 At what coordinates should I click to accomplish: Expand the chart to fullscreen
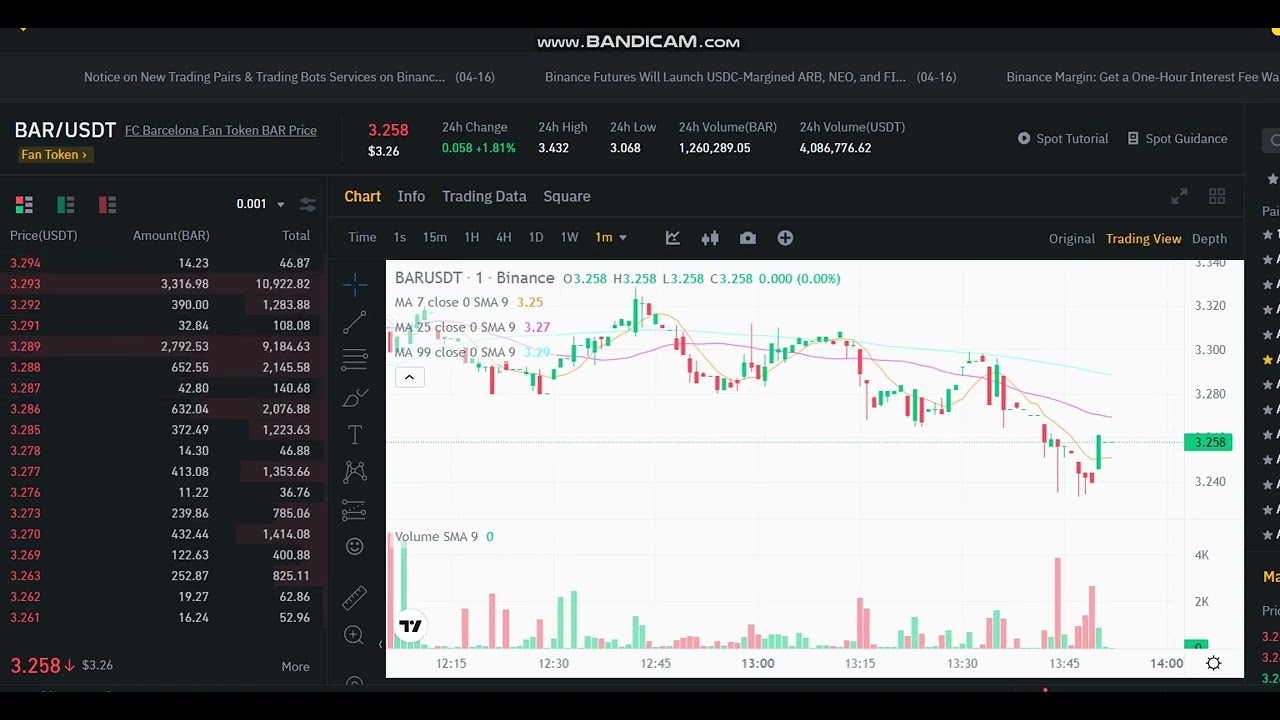pos(1180,197)
